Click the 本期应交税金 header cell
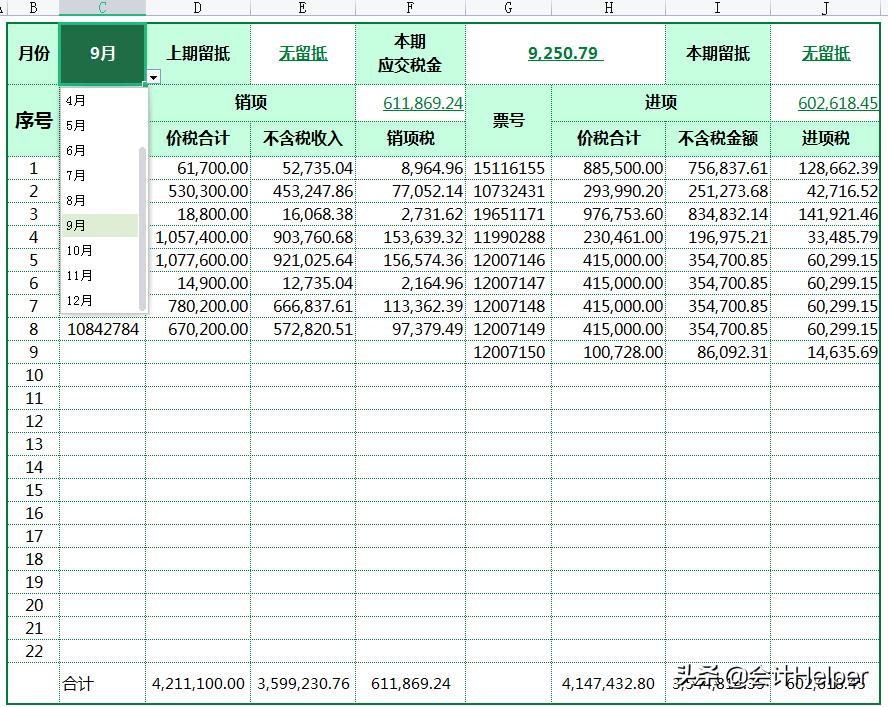 tap(411, 54)
